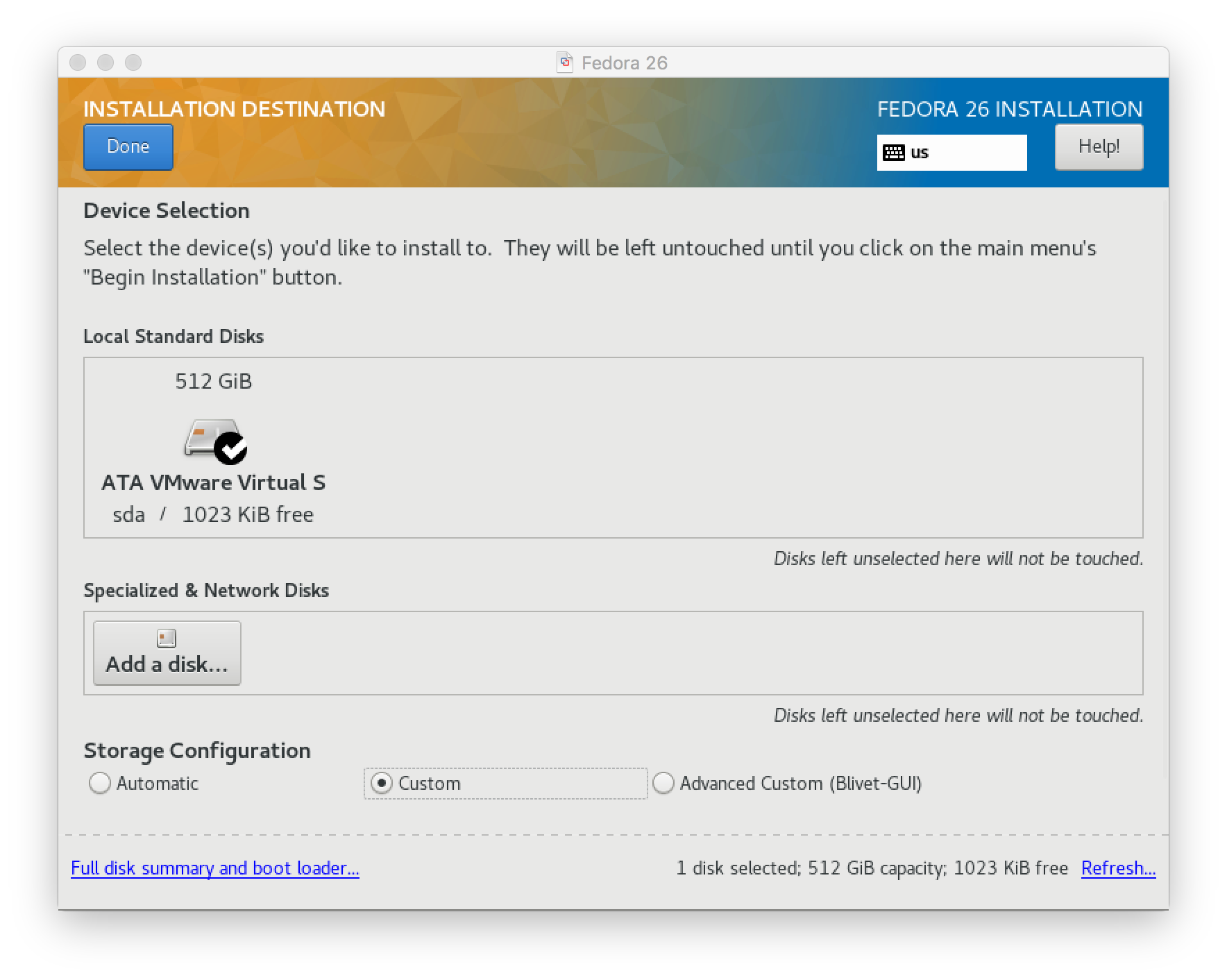Click the sda / 1023 KiB free text
Screen dimensions: 1227x980
[x=213, y=514]
